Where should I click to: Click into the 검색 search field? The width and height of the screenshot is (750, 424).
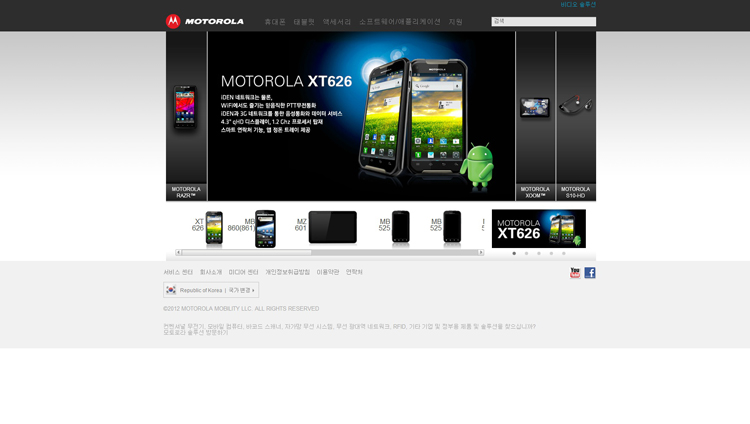(543, 21)
